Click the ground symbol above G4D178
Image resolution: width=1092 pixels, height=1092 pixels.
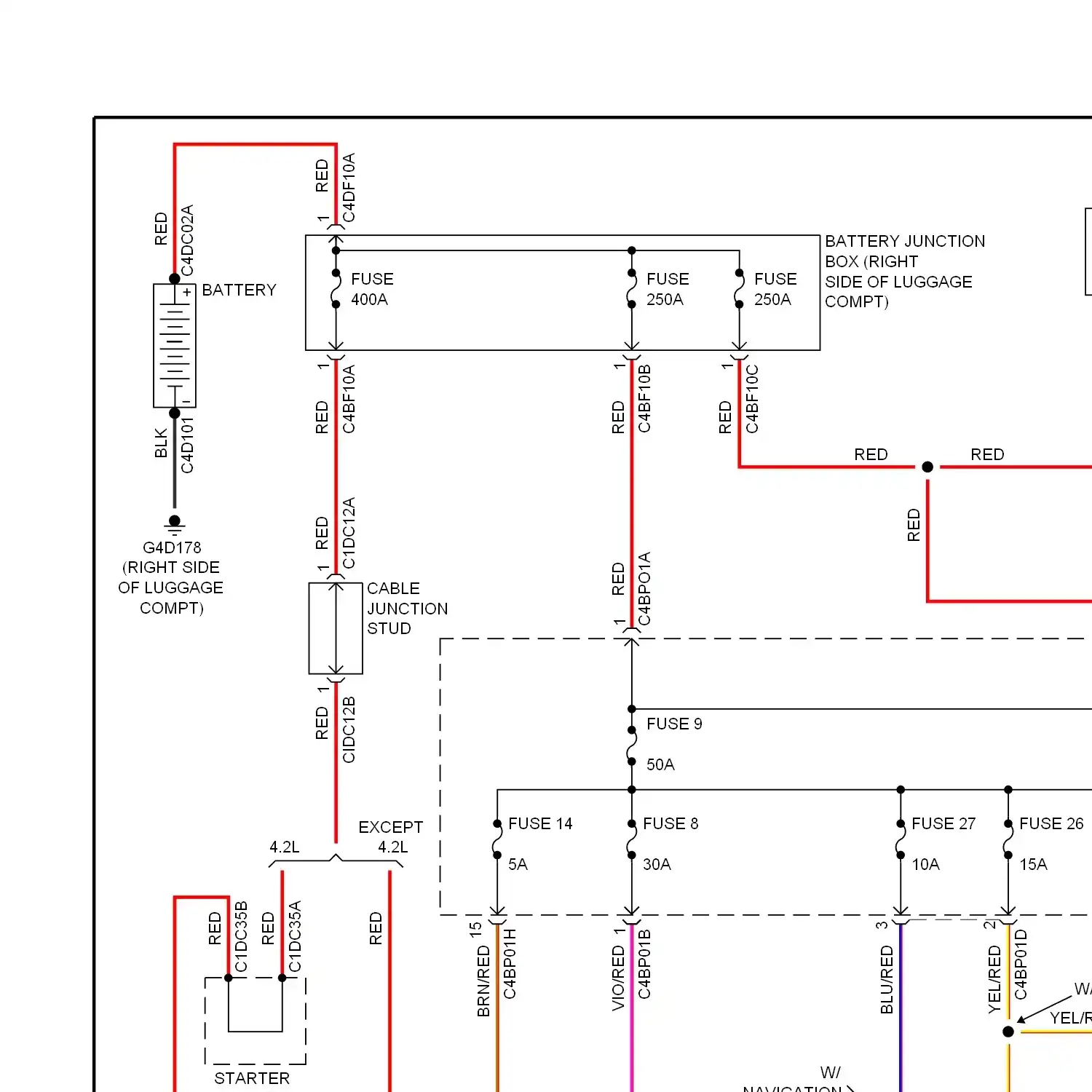click(x=174, y=524)
